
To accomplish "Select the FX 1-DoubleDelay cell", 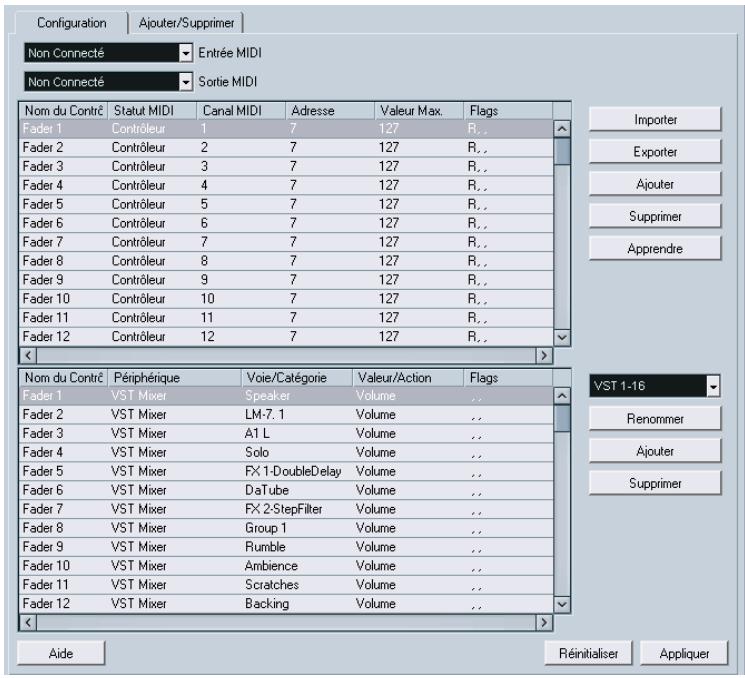I will pyautogui.click(x=293, y=471).
